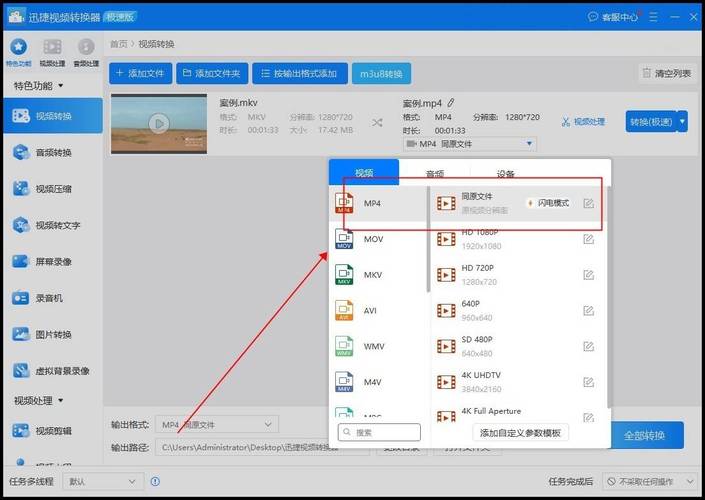Open 视频转文字 in the sidebar
Image resolution: width=705 pixels, height=500 pixels.
(x=53, y=225)
